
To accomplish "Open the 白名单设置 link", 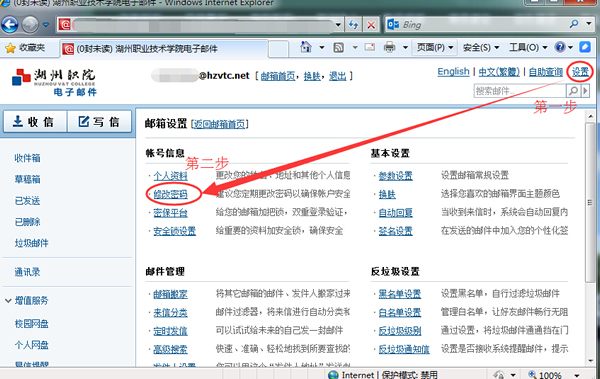I will coord(399,313).
